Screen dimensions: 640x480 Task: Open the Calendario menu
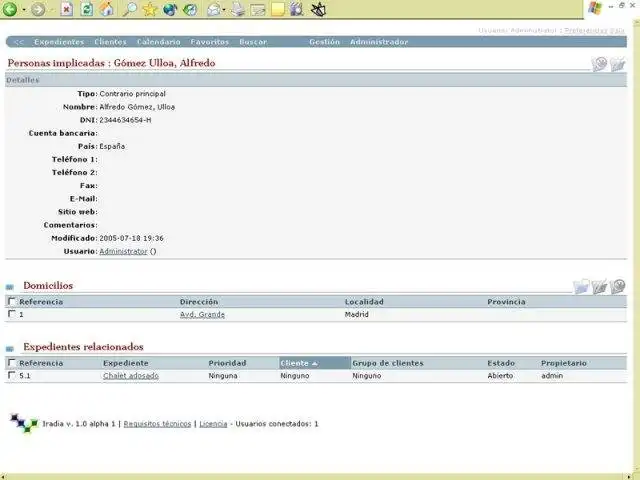pos(159,42)
